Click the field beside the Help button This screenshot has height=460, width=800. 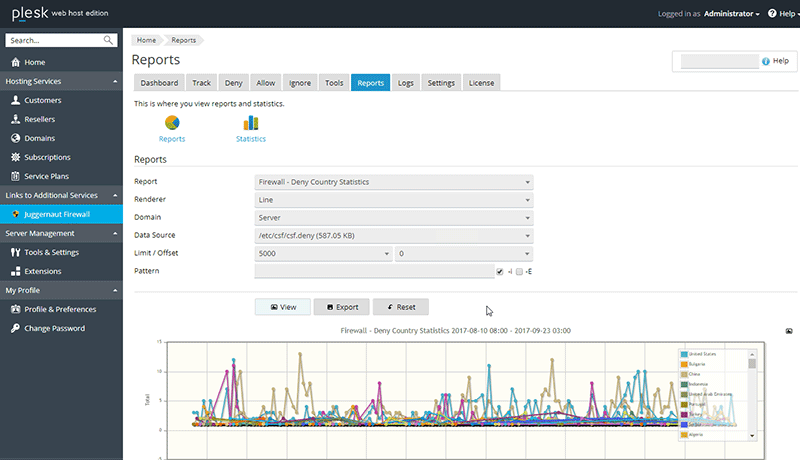pos(720,61)
